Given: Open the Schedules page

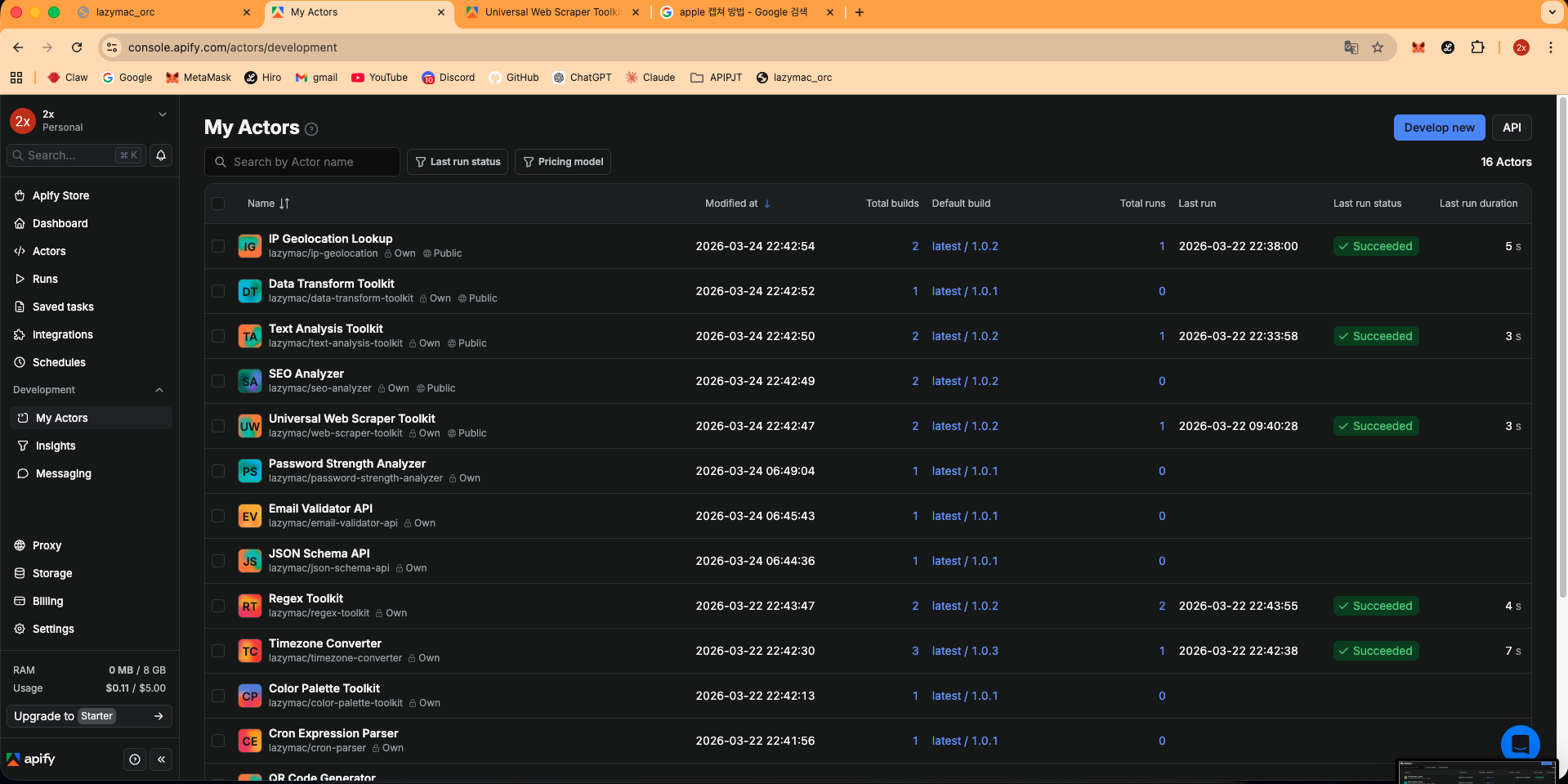Looking at the screenshot, I should pyautogui.click(x=59, y=362).
